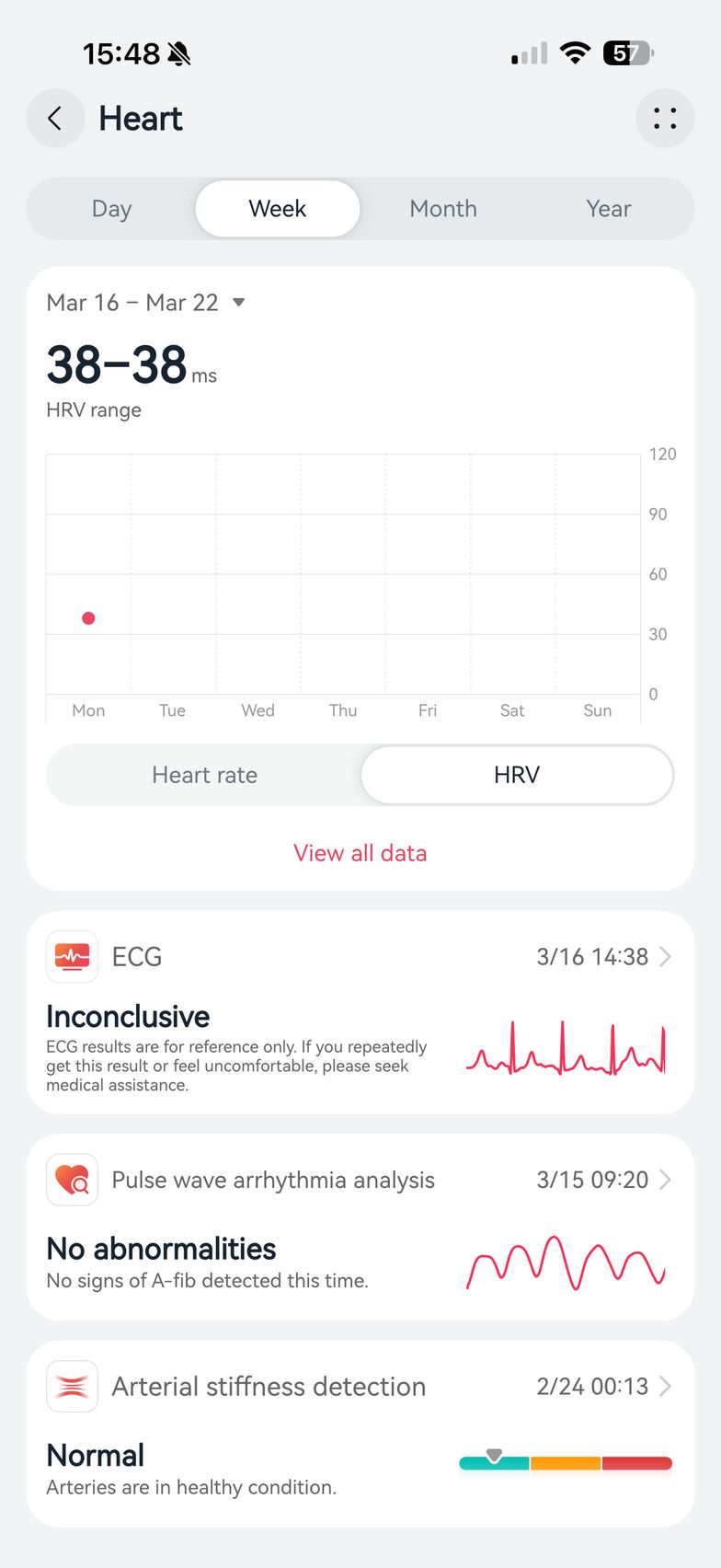Screen dimensions: 721x1568
Task: Tap the arterial stiffness detection icon
Action: [x=72, y=1386]
